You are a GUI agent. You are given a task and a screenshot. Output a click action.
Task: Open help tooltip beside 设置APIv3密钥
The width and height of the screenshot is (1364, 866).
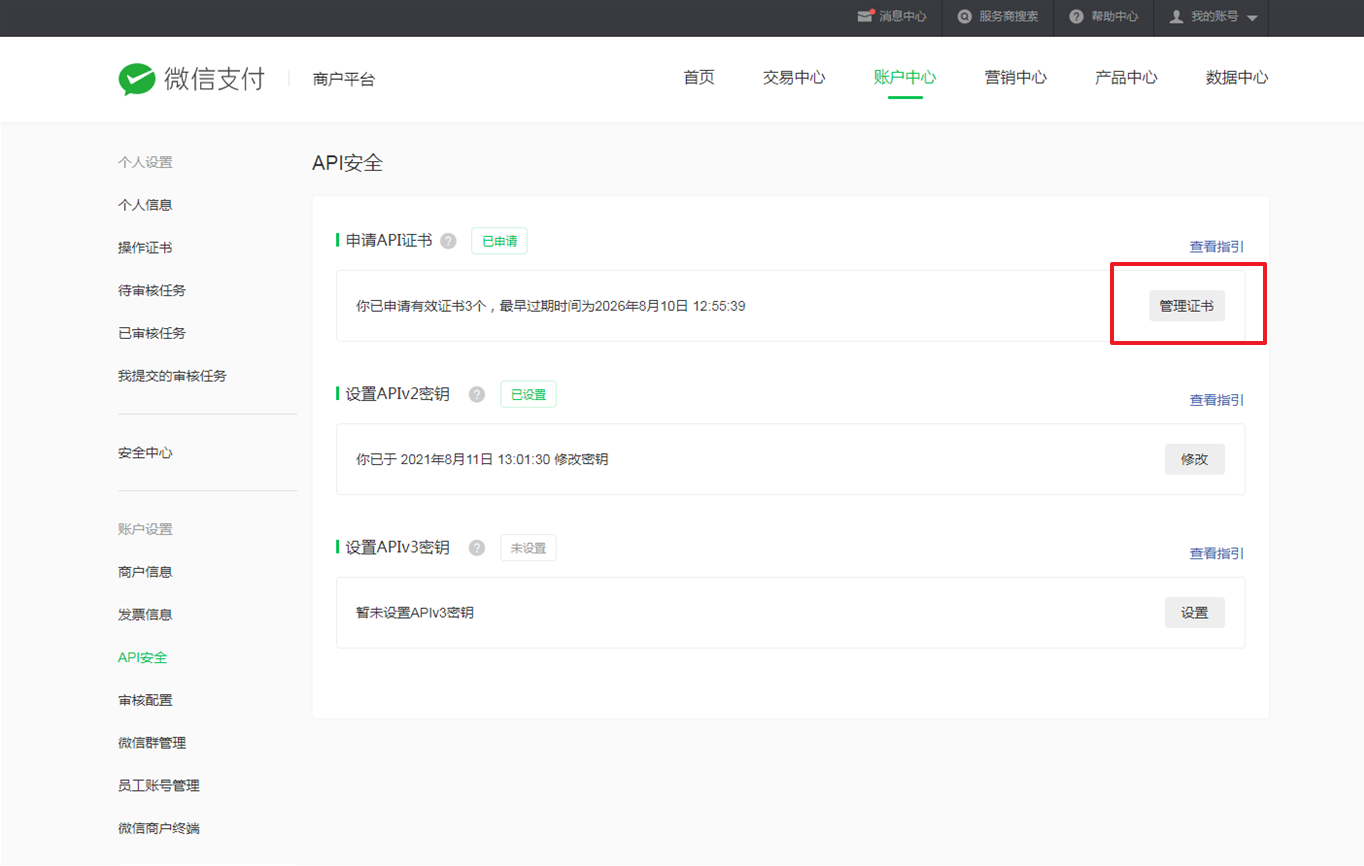(477, 547)
